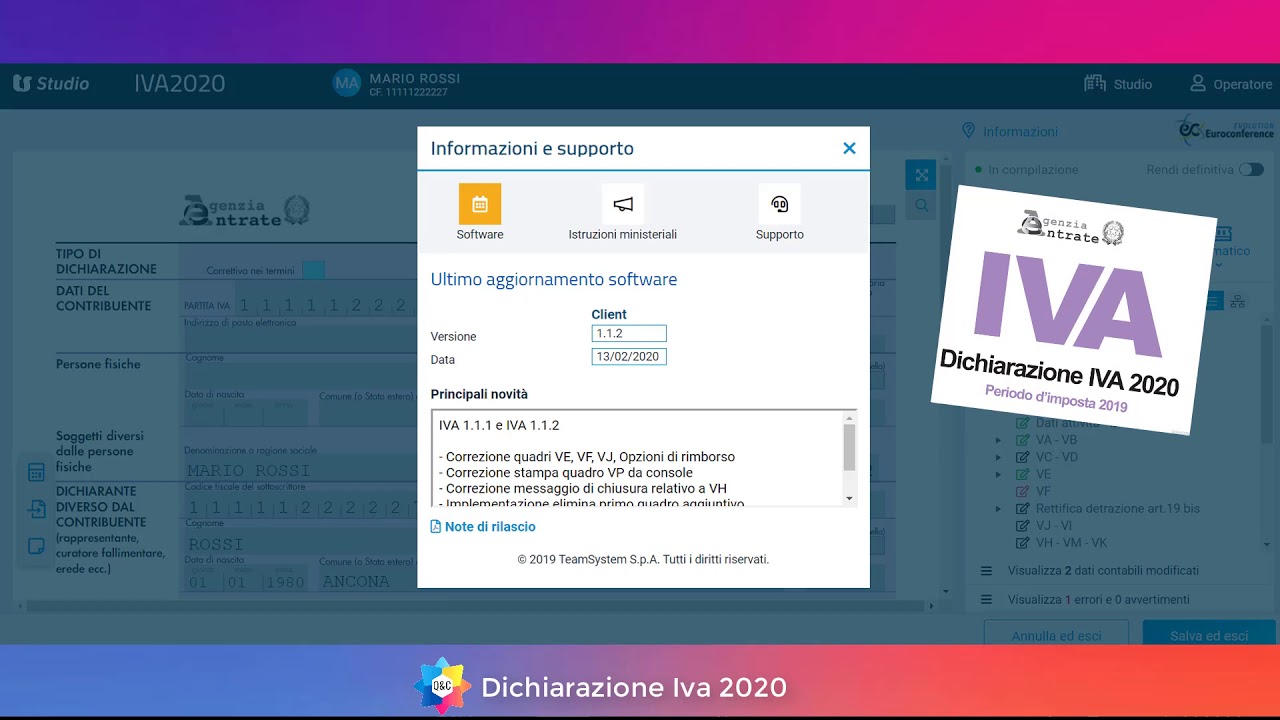
Task: Click the Euroconference logo
Action: pos(1225,130)
